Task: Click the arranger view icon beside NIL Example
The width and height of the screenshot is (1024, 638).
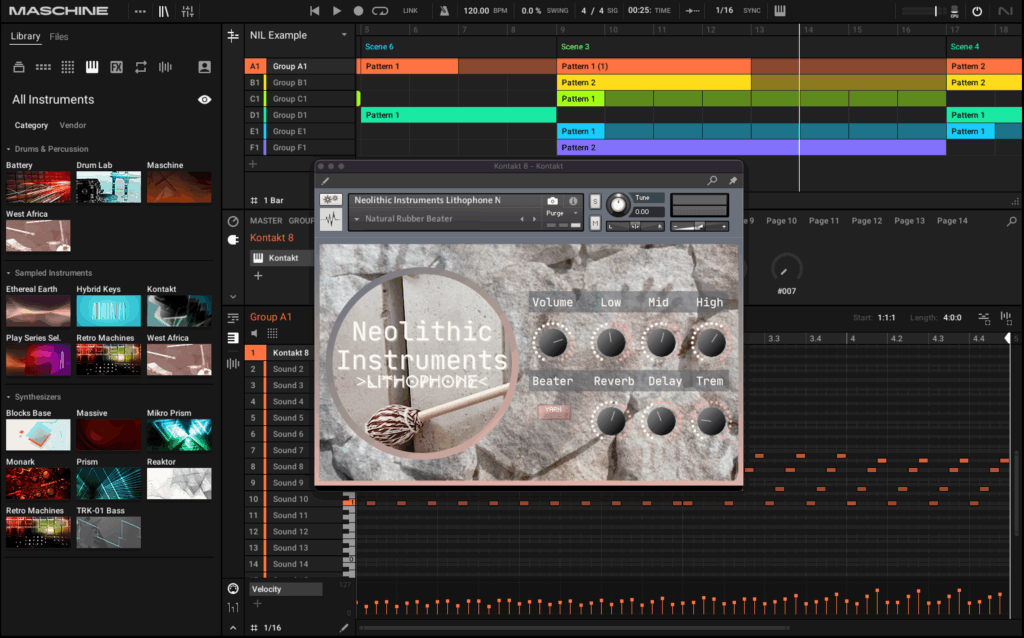Action: tap(232, 36)
